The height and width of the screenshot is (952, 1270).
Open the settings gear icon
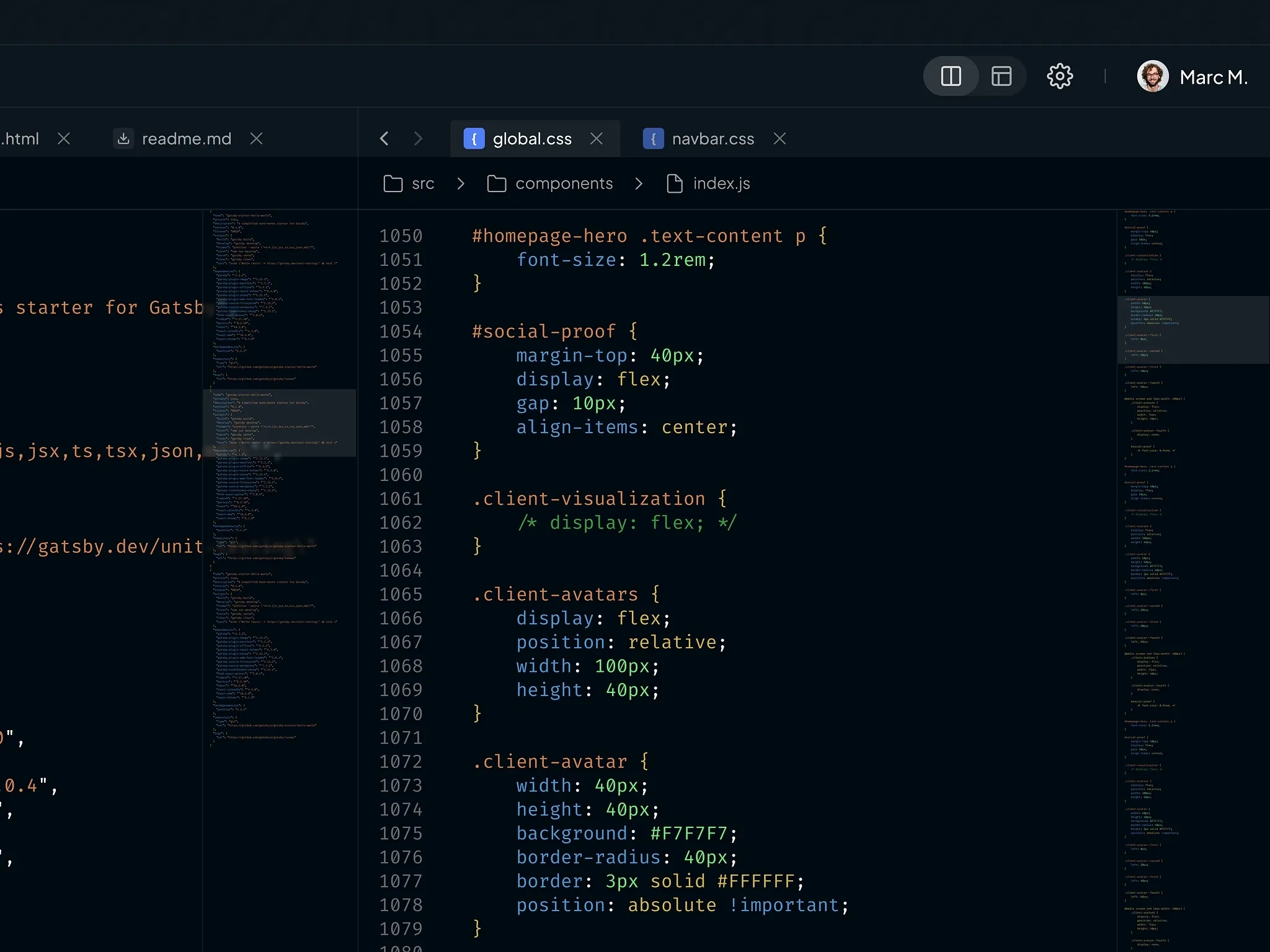[1060, 76]
